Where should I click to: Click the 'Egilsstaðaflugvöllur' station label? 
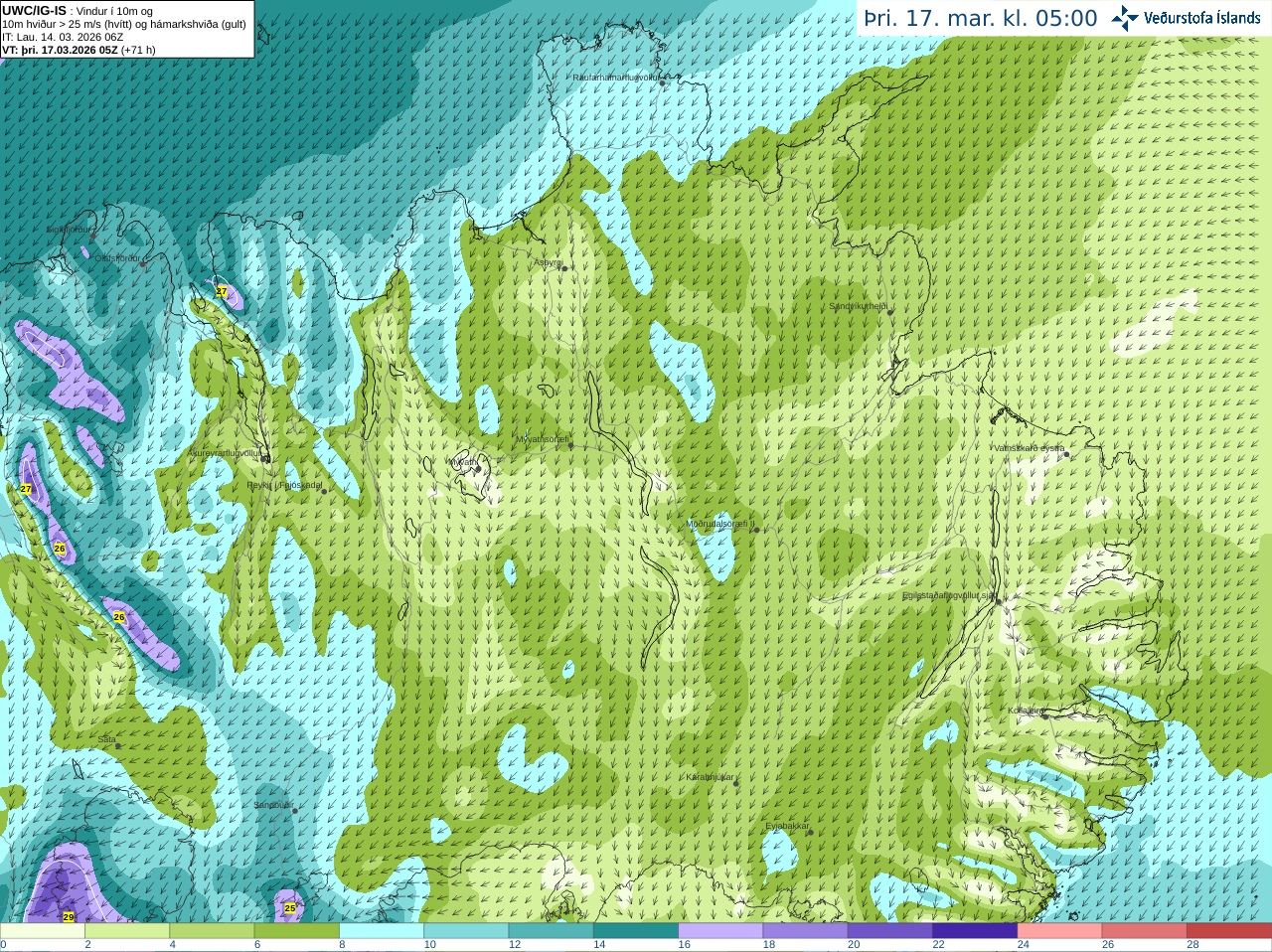coord(949,595)
